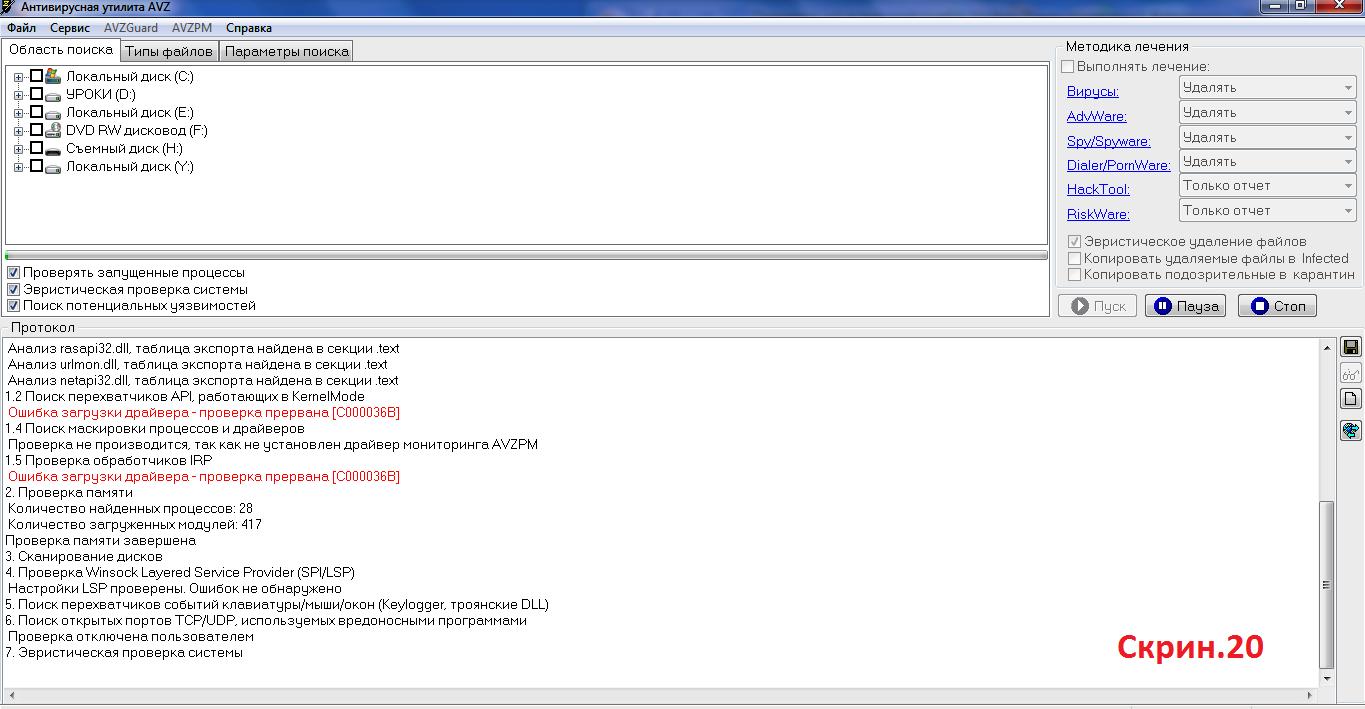Click the Spy/Spyware link

[1109, 142]
